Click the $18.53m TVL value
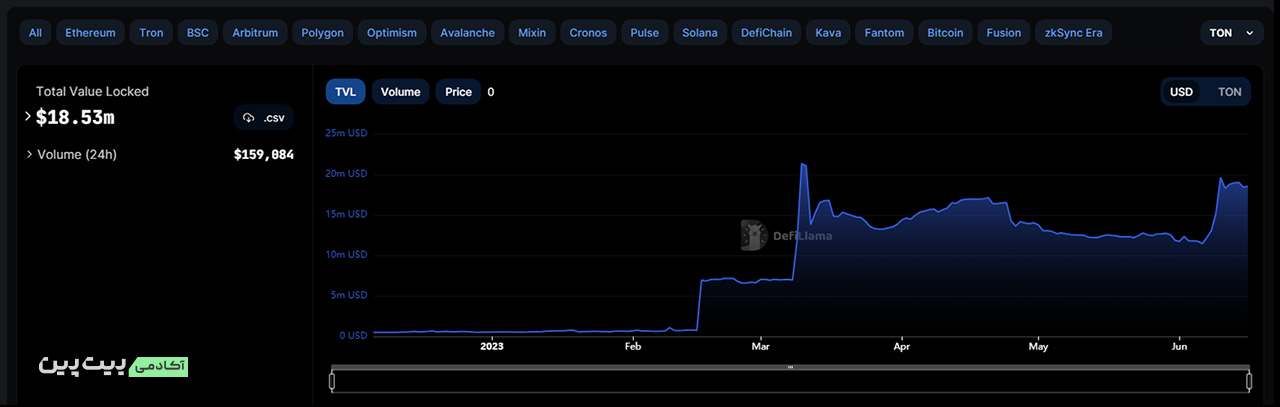 (x=75, y=118)
